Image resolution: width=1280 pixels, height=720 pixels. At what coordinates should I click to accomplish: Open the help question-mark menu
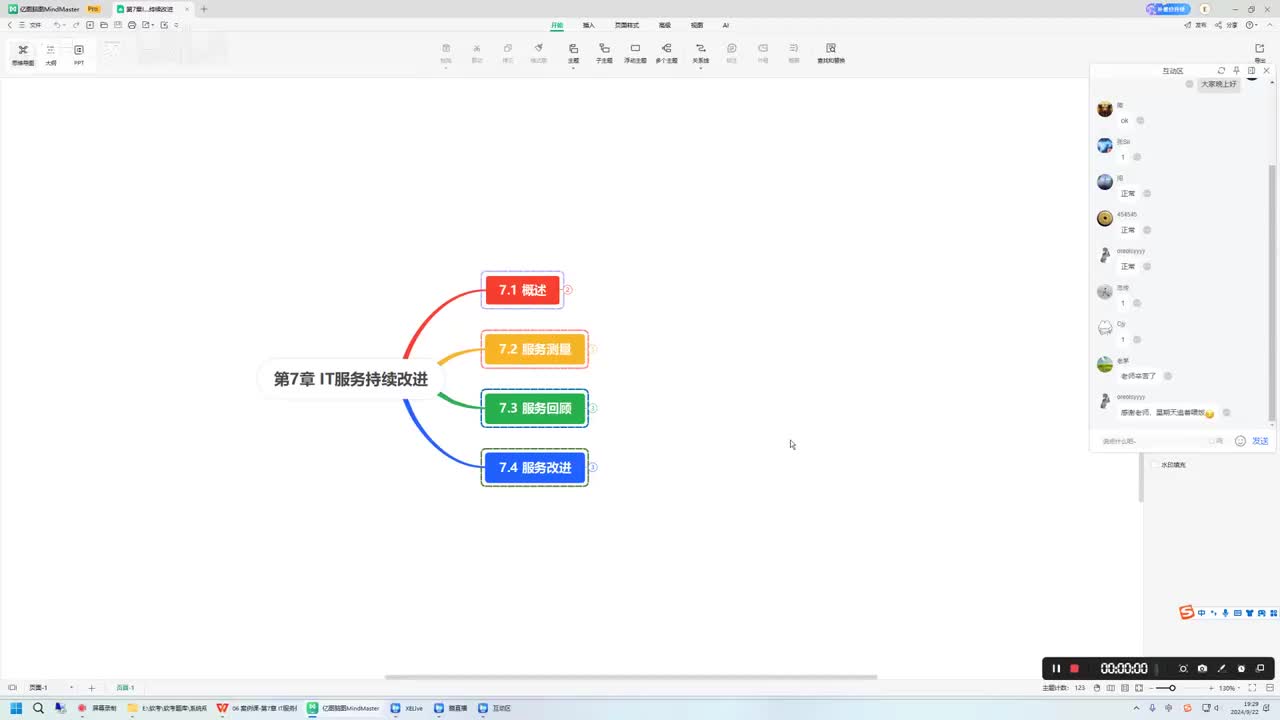pos(1251,25)
